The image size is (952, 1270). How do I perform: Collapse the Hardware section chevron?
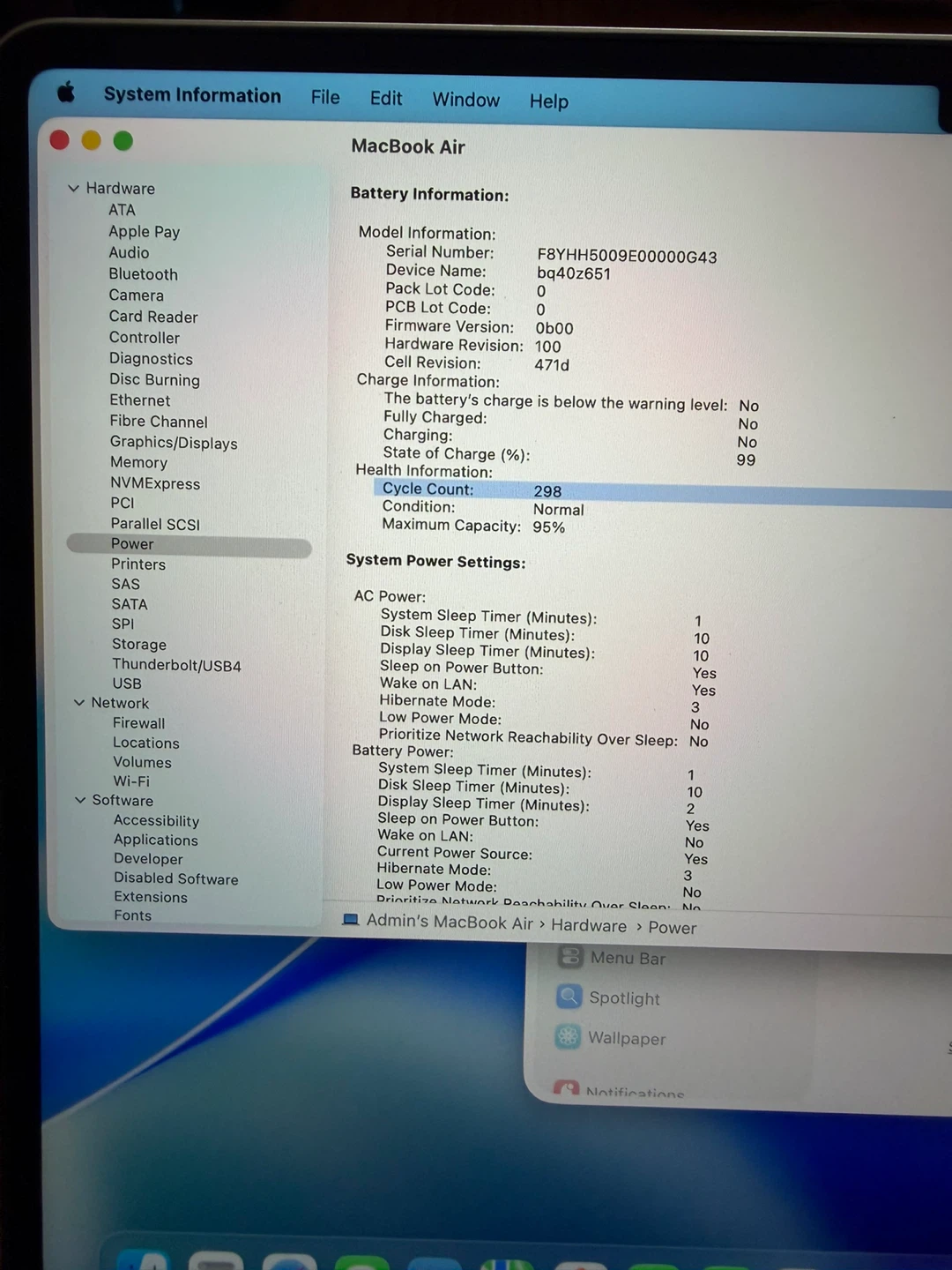point(73,188)
